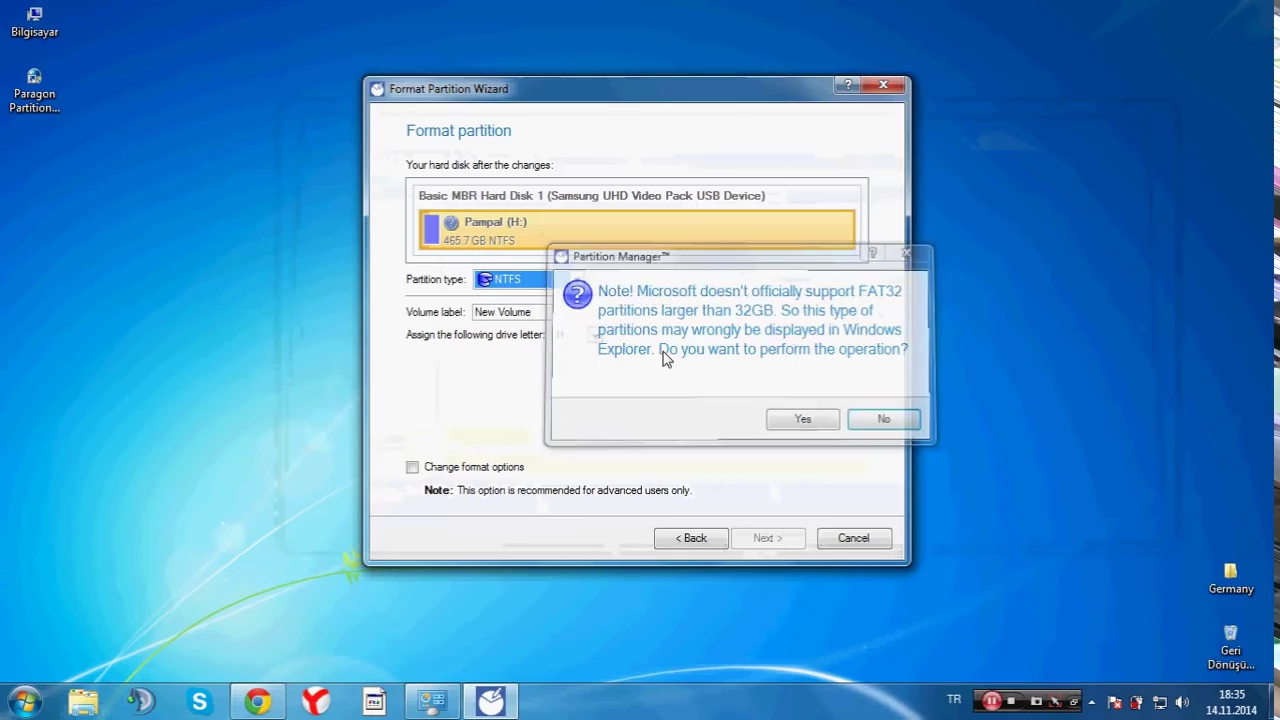The width and height of the screenshot is (1280, 720).
Task: Open File Explorer from the taskbar
Action: 83,702
